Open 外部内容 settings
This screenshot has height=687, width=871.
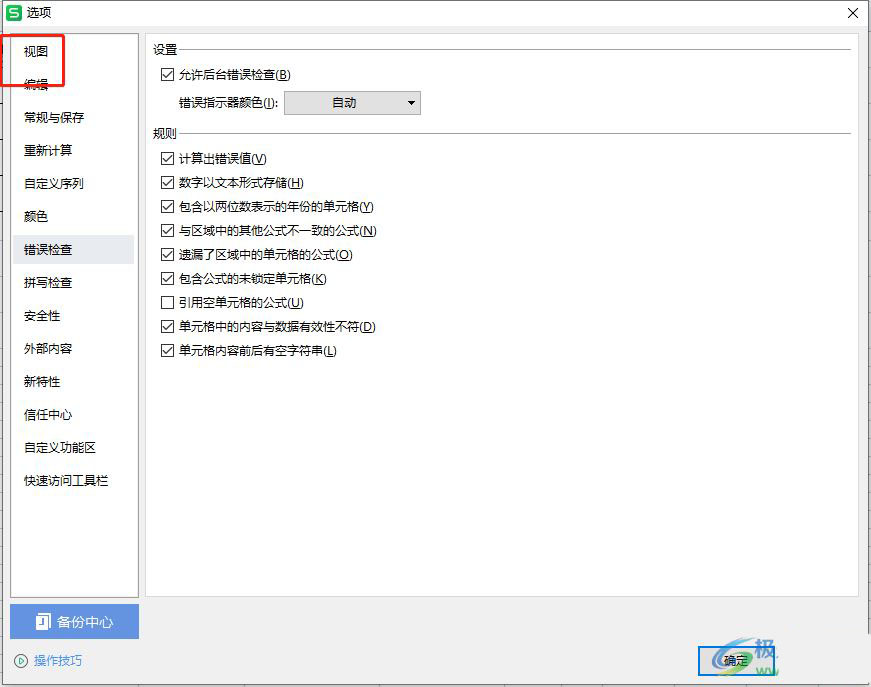pos(48,349)
